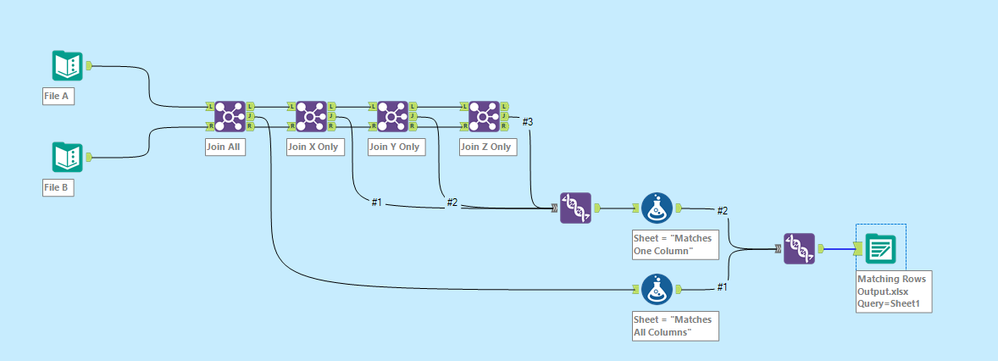Click the Join Y Only tool icon
The image size is (998, 361).
coord(393,117)
